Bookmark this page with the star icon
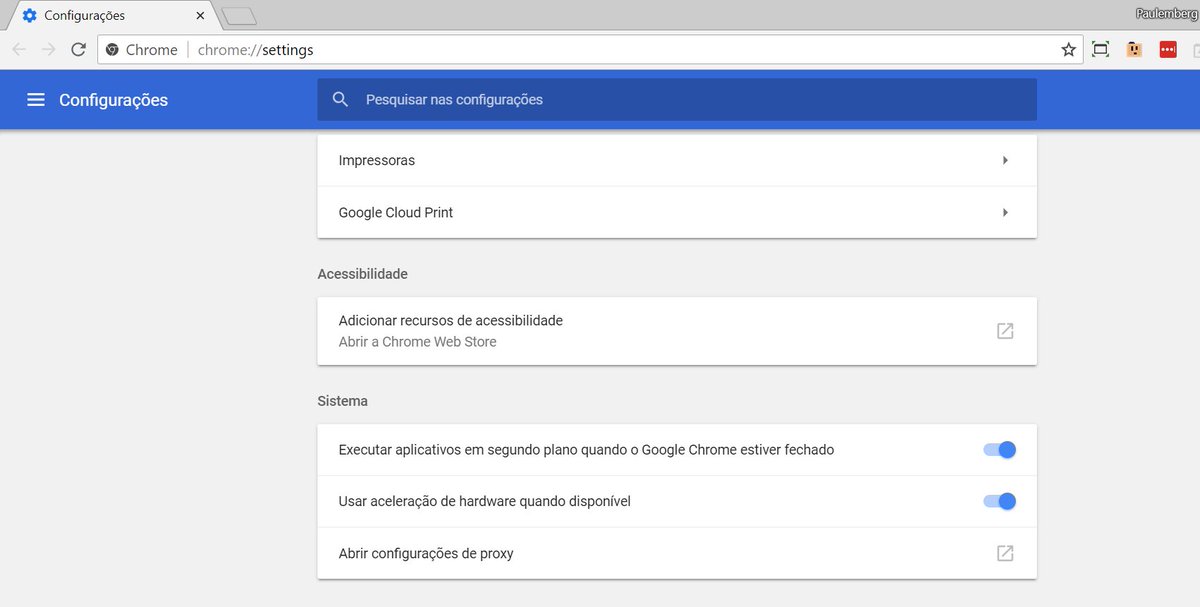The width and height of the screenshot is (1200, 607). coord(1068,49)
